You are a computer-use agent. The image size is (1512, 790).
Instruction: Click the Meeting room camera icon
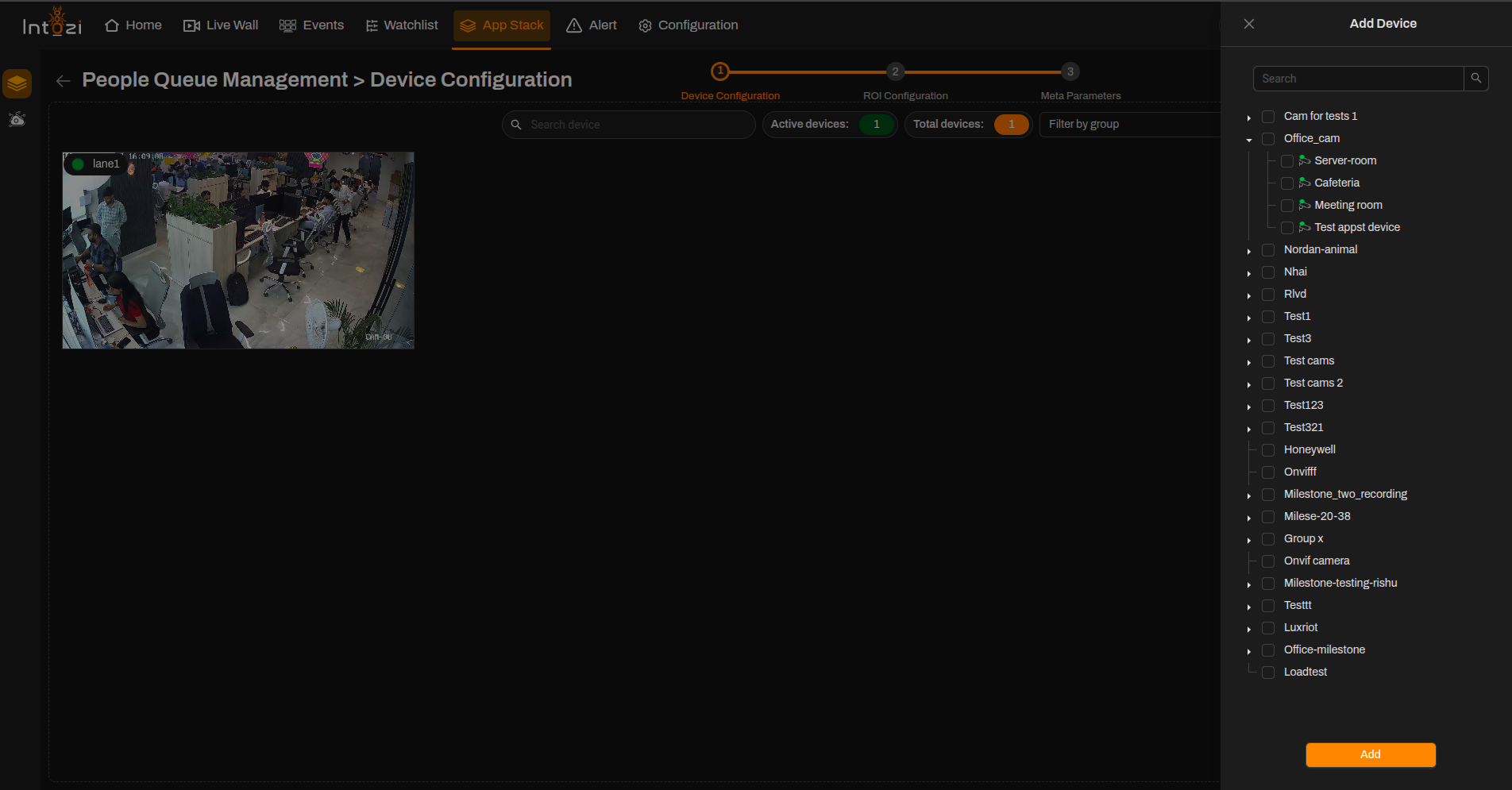tap(1305, 205)
